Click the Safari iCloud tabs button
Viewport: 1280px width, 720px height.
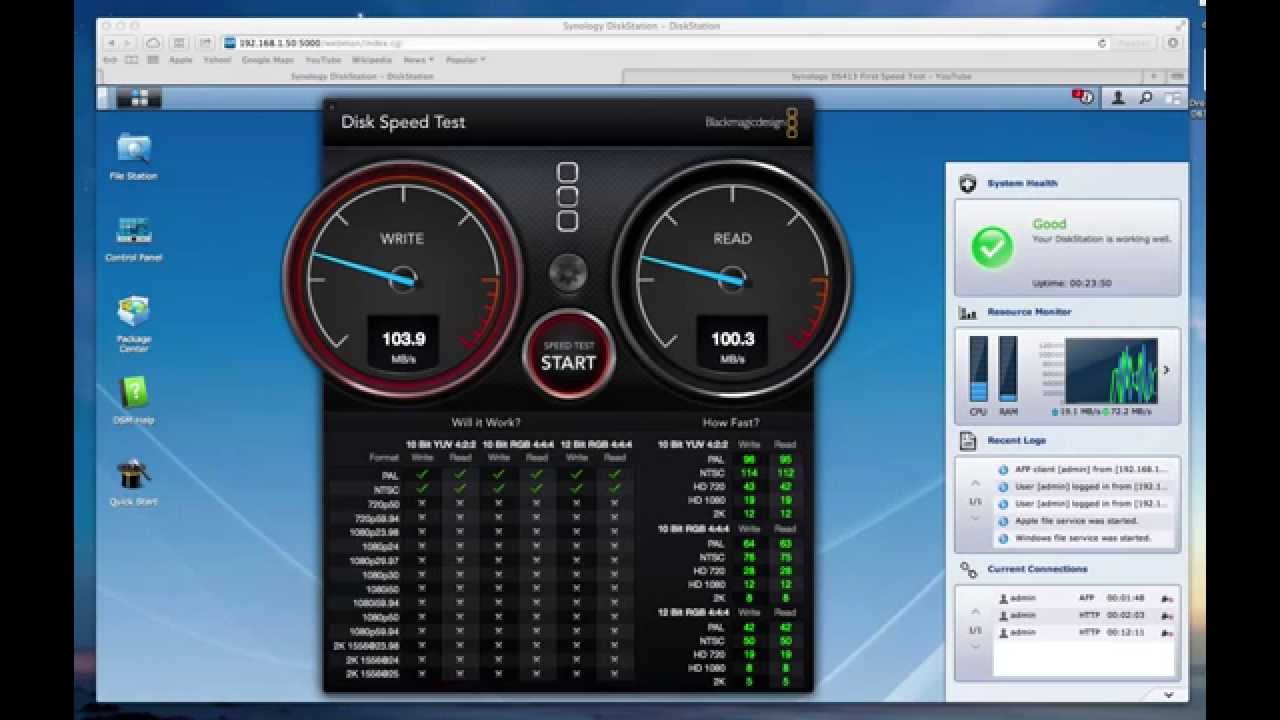tap(153, 43)
